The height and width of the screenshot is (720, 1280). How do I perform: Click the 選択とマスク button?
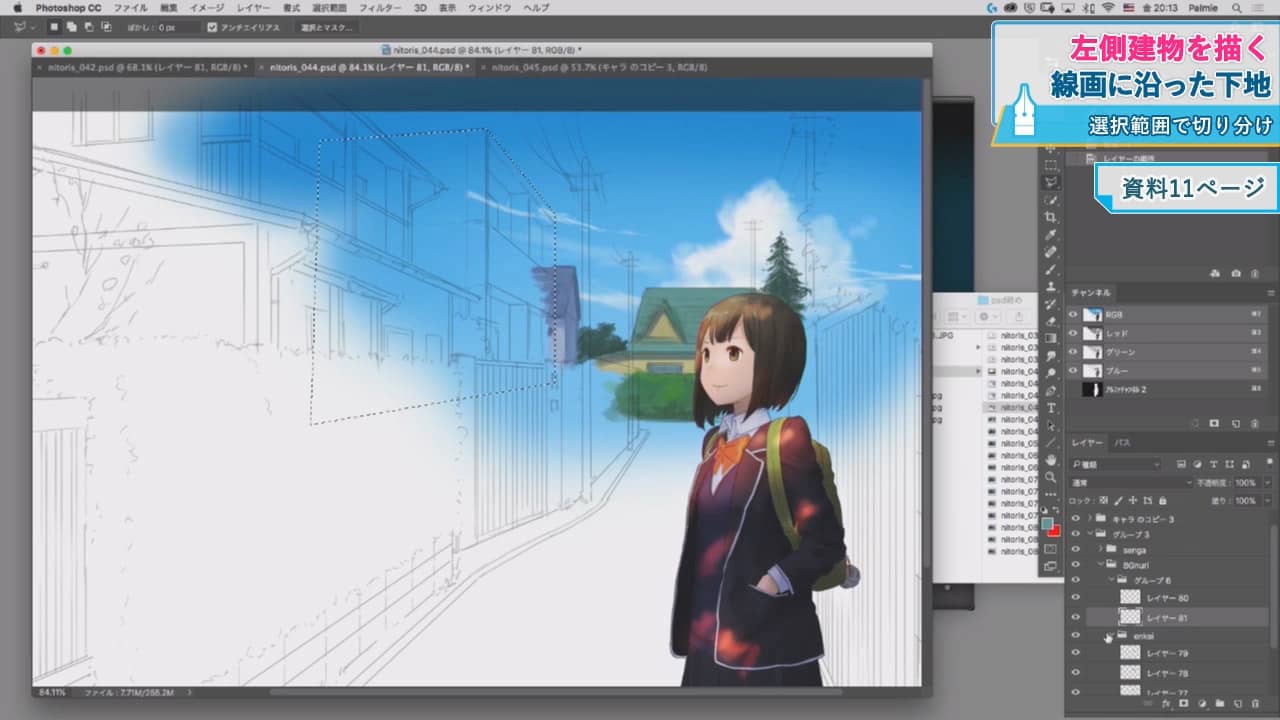[x=326, y=27]
